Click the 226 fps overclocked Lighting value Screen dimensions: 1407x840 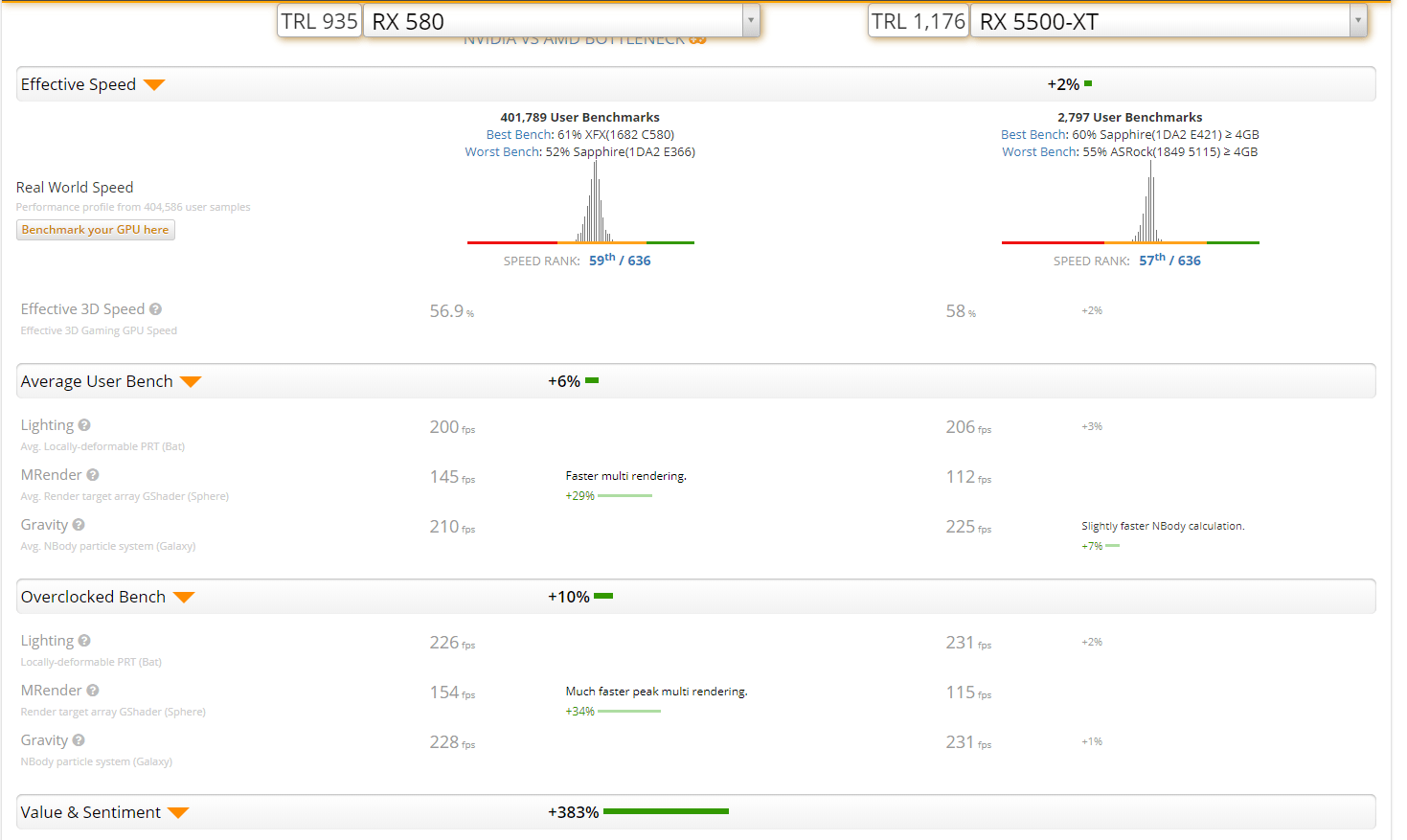tap(452, 643)
